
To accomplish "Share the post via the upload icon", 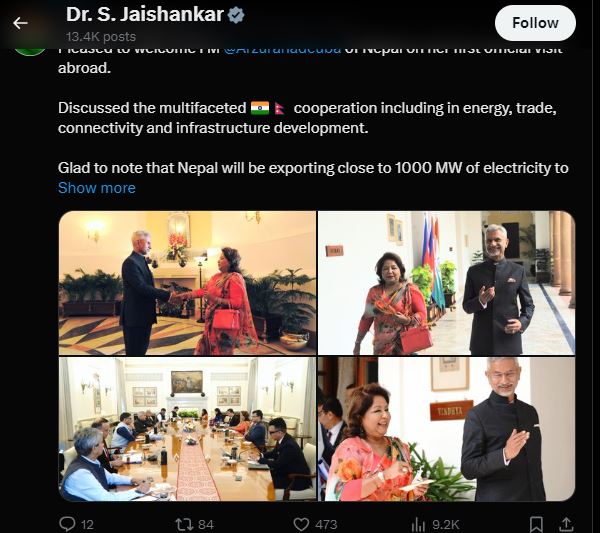I will 567,524.
